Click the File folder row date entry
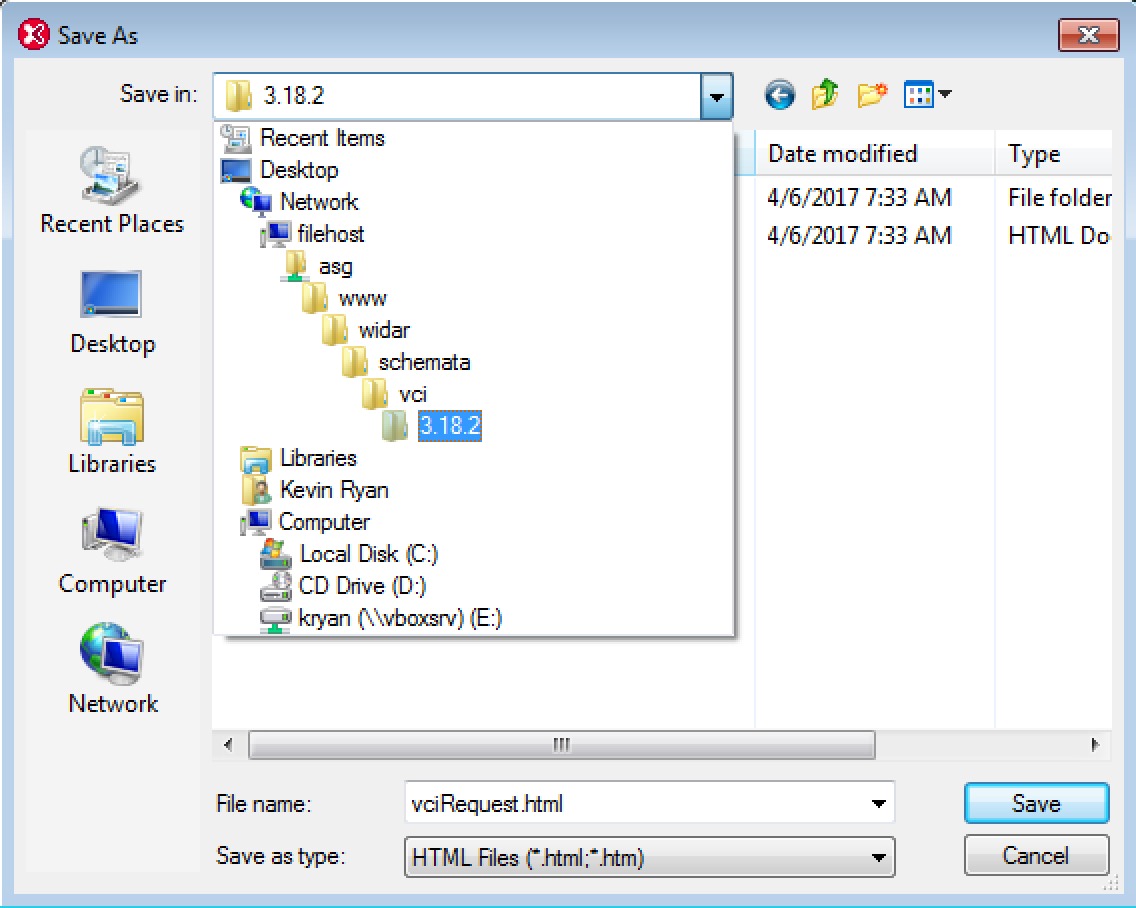 [x=859, y=197]
